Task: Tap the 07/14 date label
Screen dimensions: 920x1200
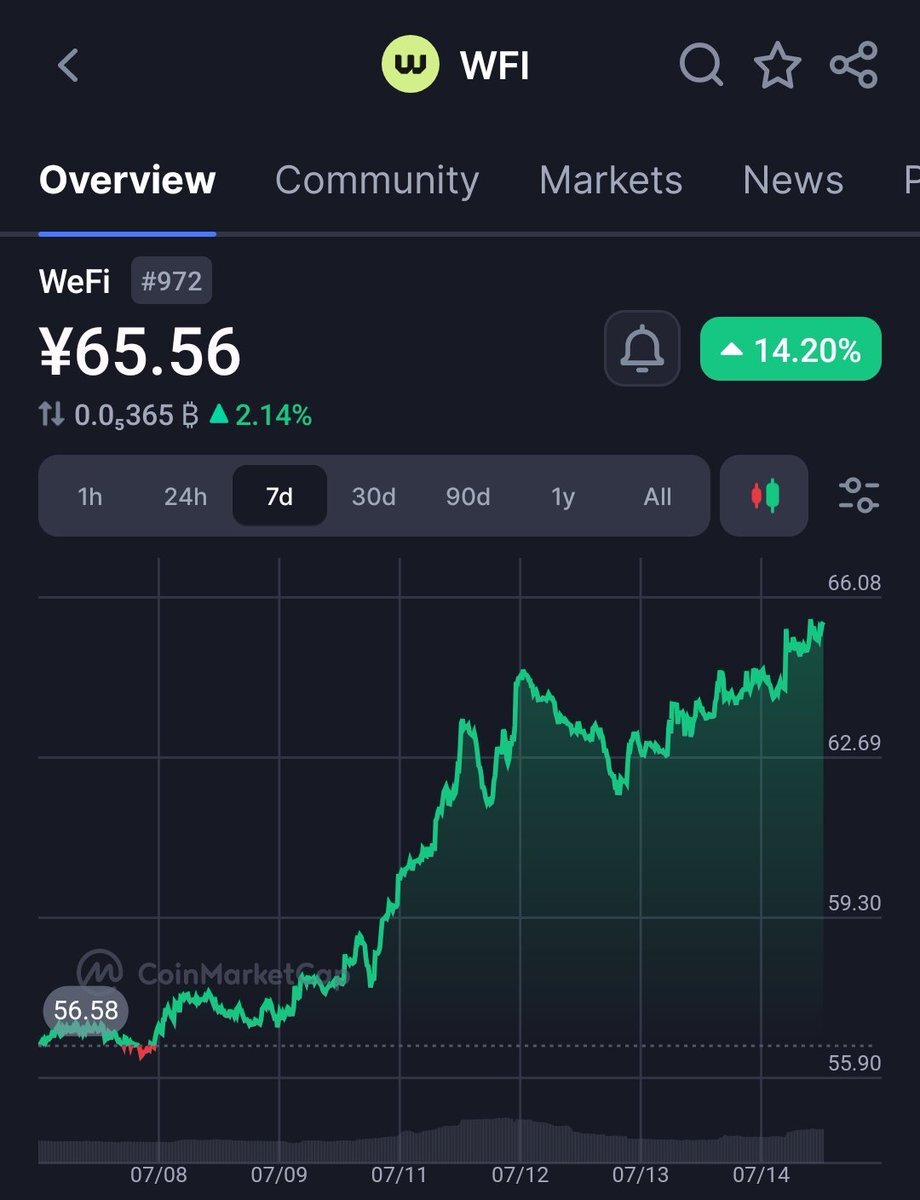Action: click(x=761, y=1175)
